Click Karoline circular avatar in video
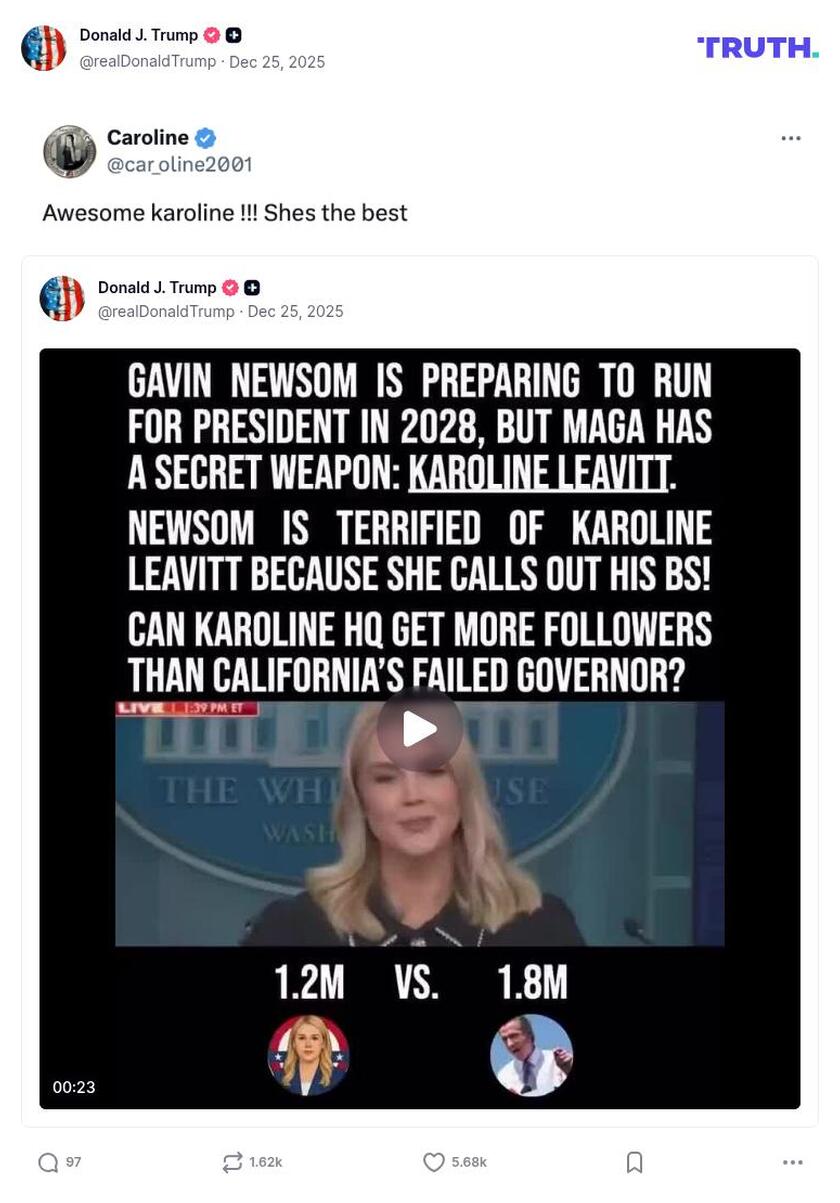Screen dimensions: 840x1203 (309, 1056)
